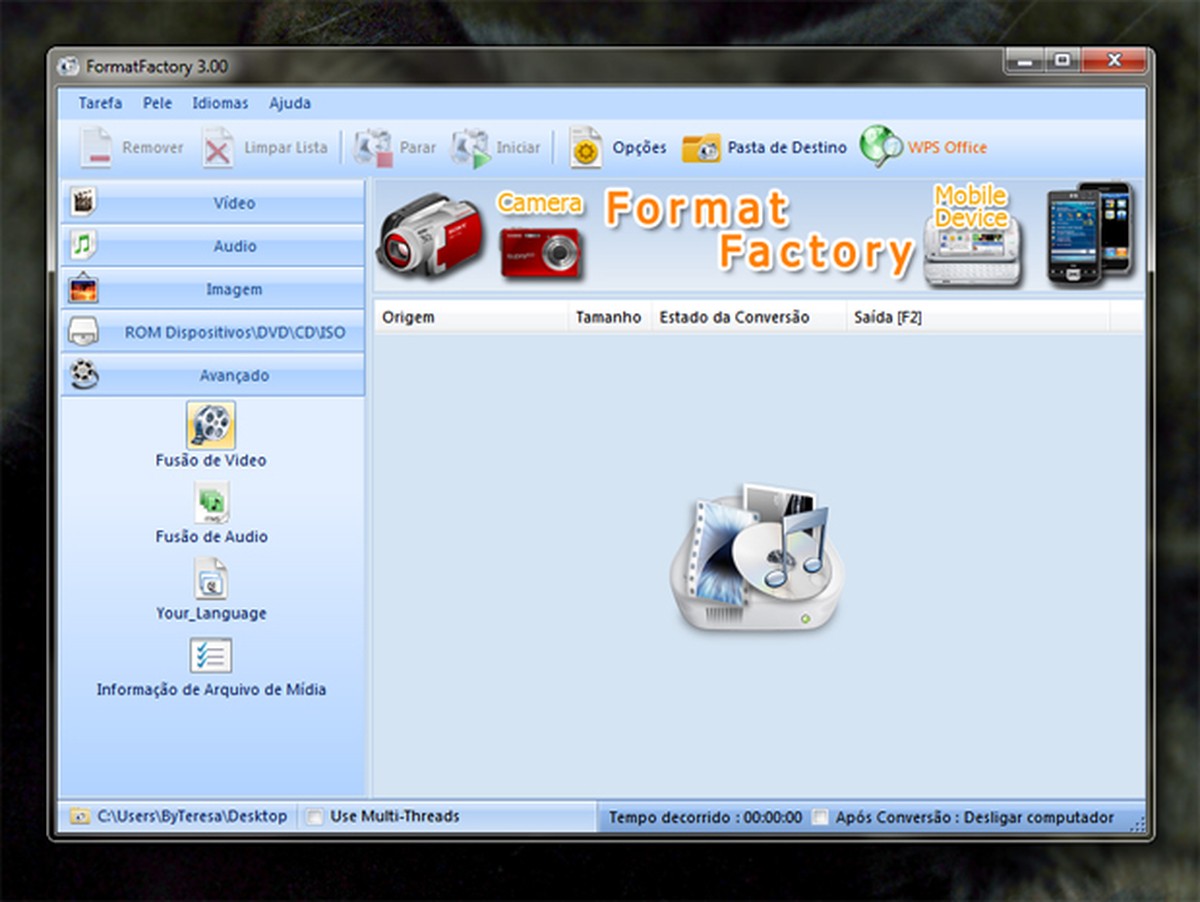Expand ROM Dispositivos\DVD\CD\ISO panel
Image resolution: width=1200 pixels, height=902 pixels.
pos(212,332)
